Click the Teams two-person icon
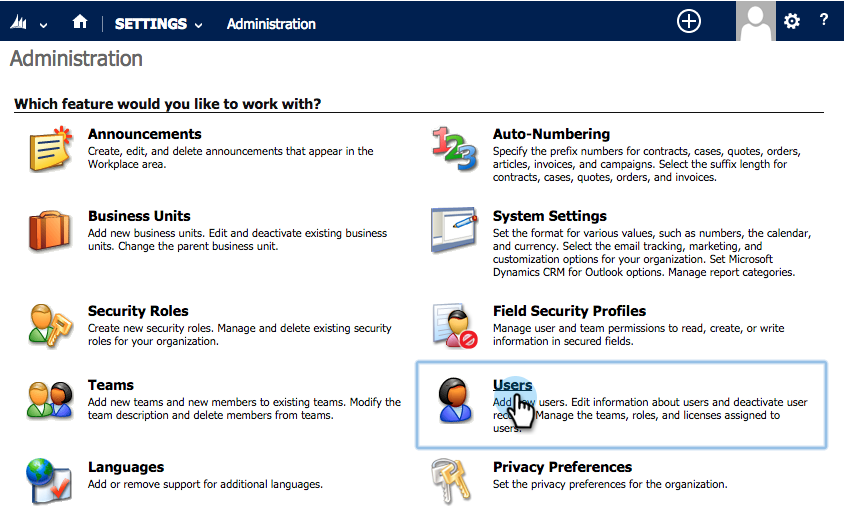This screenshot has height=514, width=845. pos(50,399)
